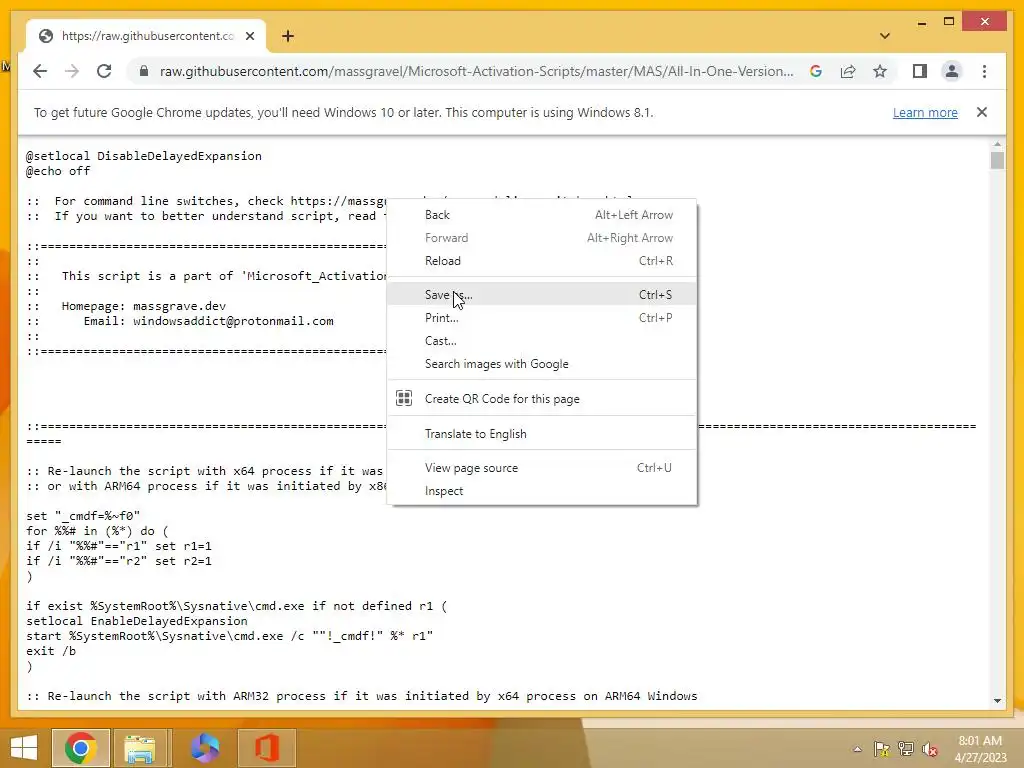Open the side panel icon
Image resolution: width=1024 pixels, height=768 pixels.
click(920, 71)
